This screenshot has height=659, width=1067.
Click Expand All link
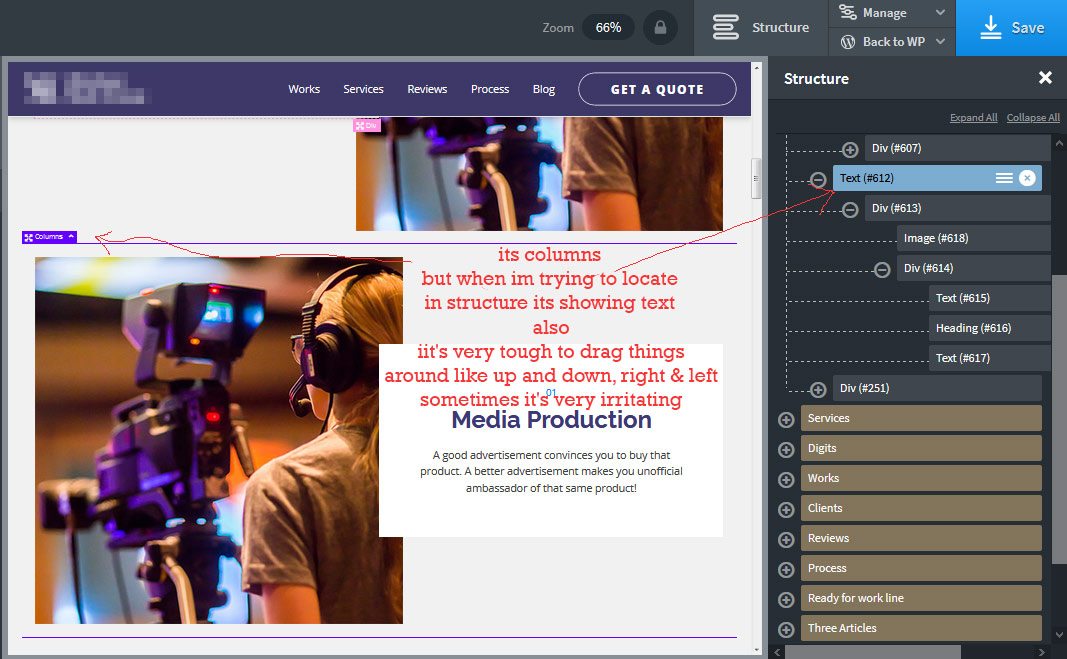[973, 117]
